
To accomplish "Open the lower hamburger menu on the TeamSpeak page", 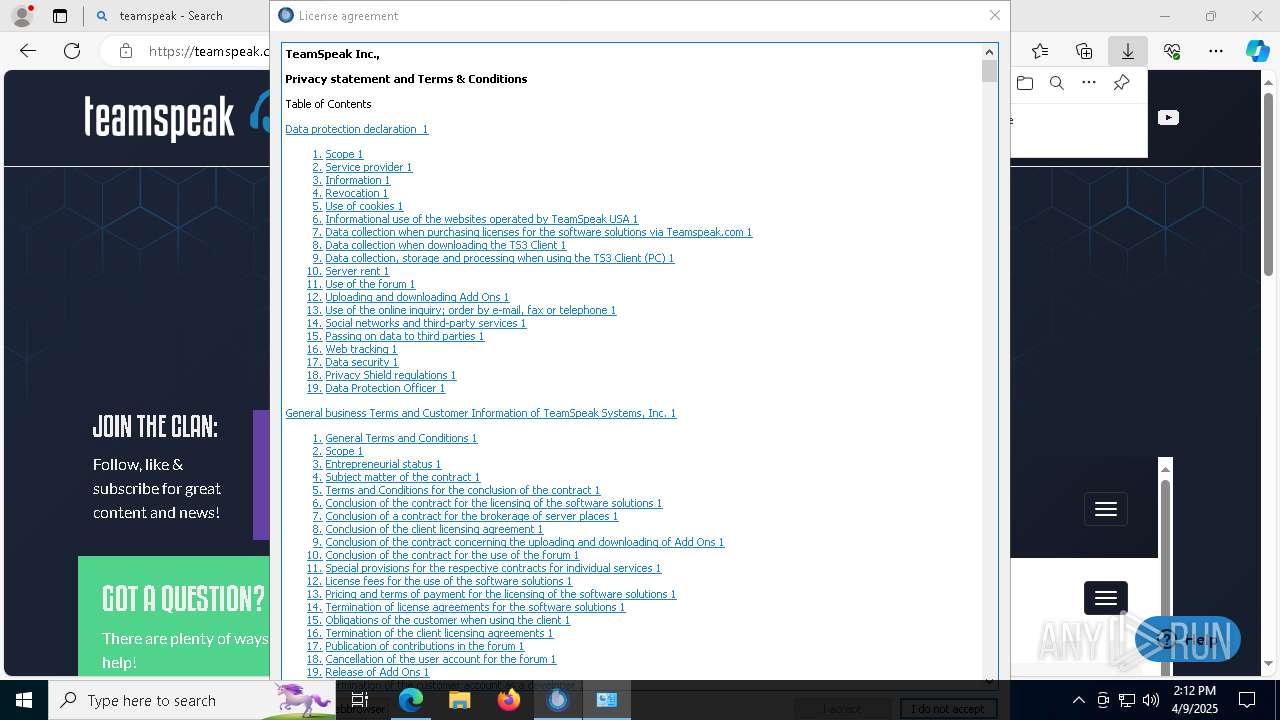I will (1106, 598).
